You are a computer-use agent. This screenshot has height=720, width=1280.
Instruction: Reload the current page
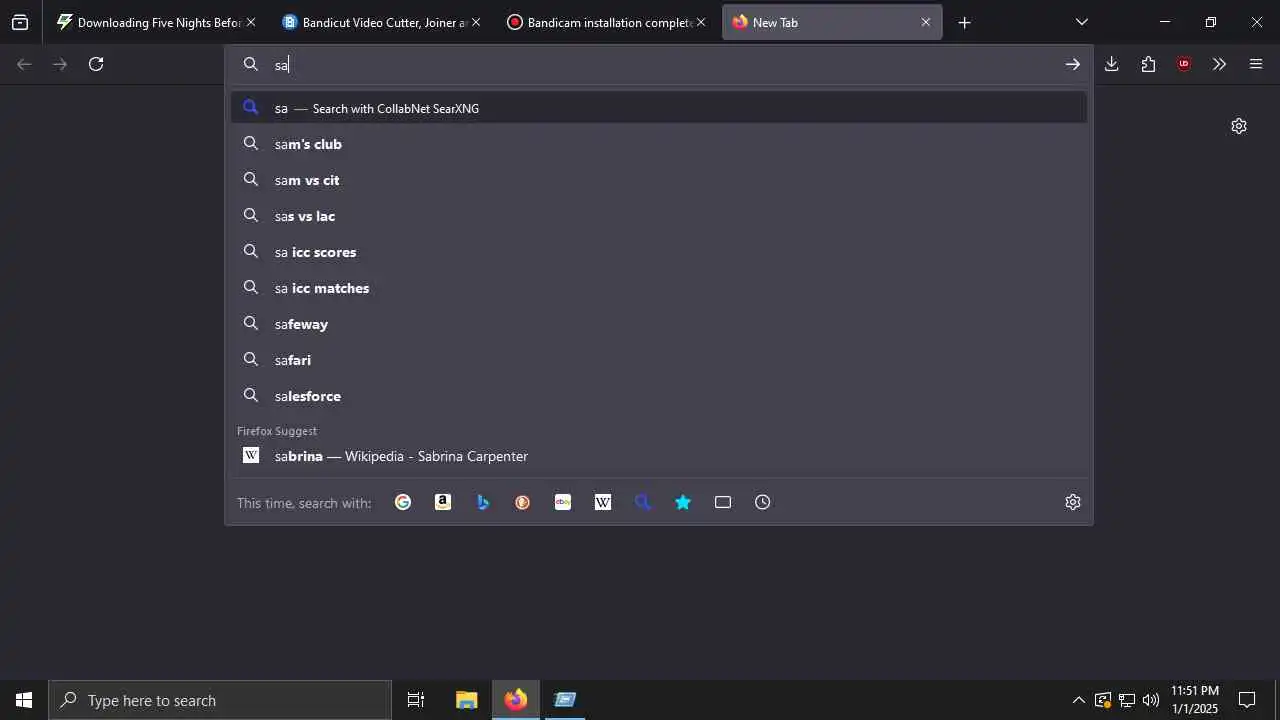pos(96,64)
